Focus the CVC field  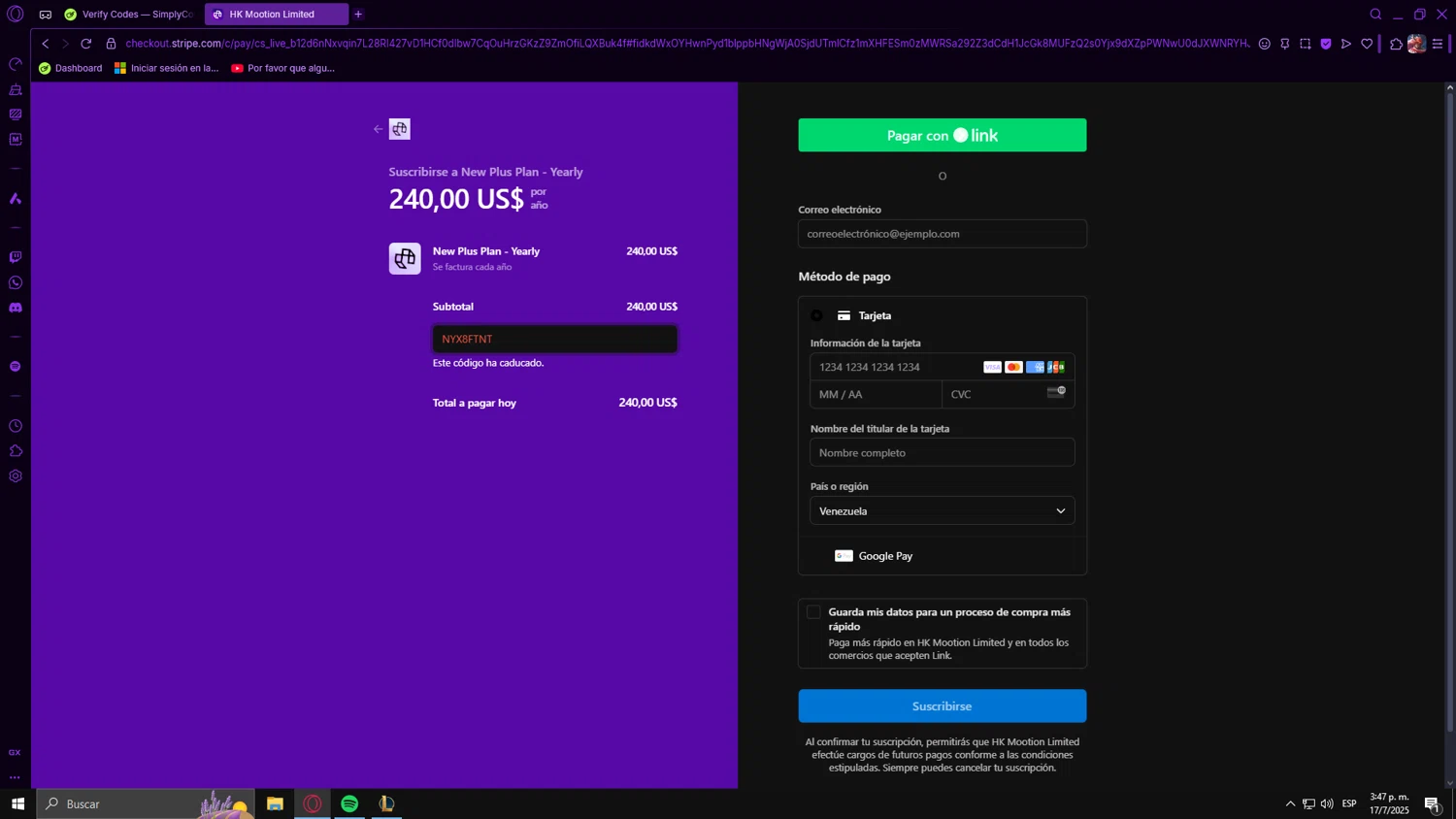(x=1009, y=394)
